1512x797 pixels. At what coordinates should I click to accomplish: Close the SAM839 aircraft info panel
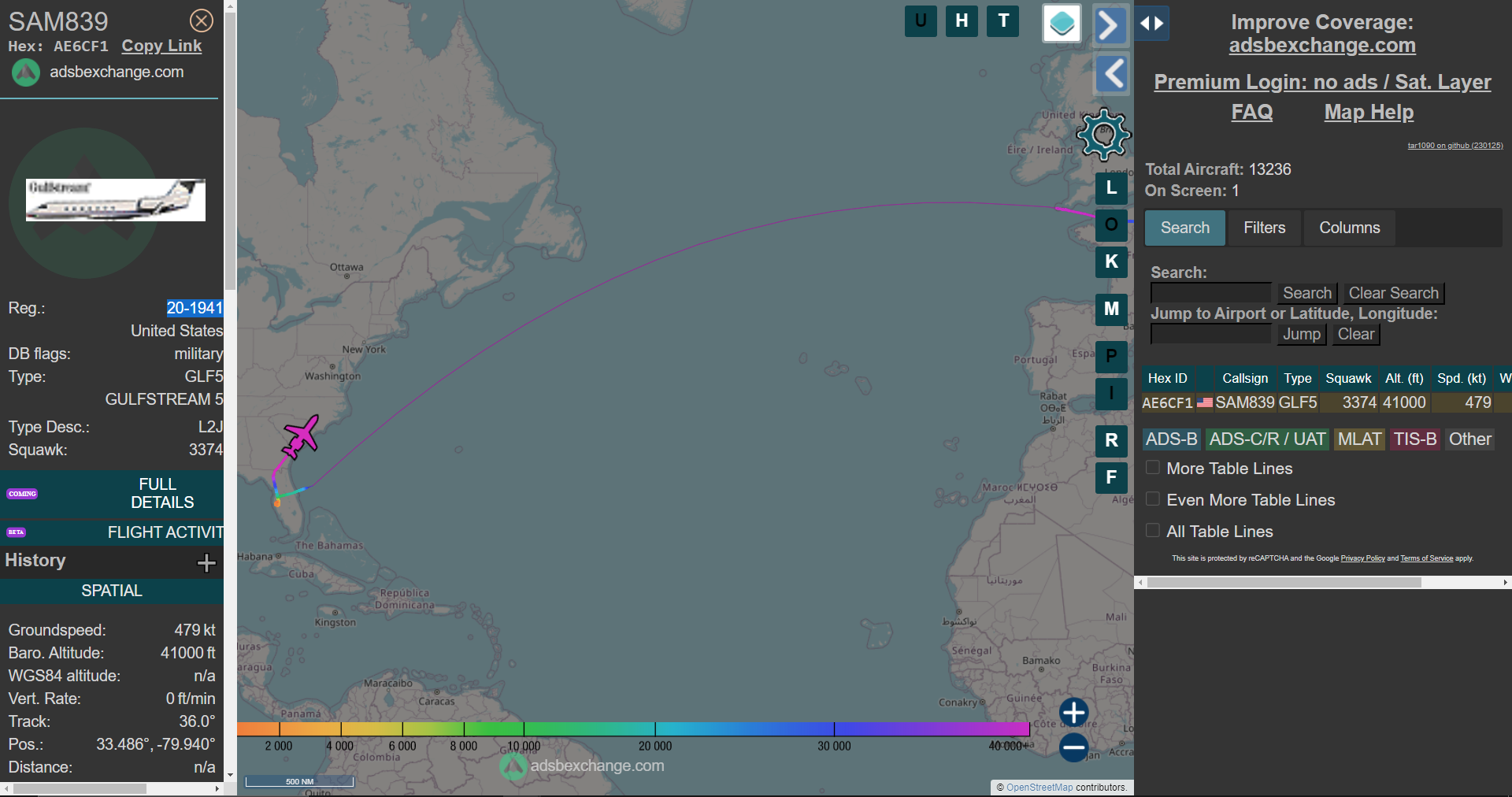coord(202,20)
